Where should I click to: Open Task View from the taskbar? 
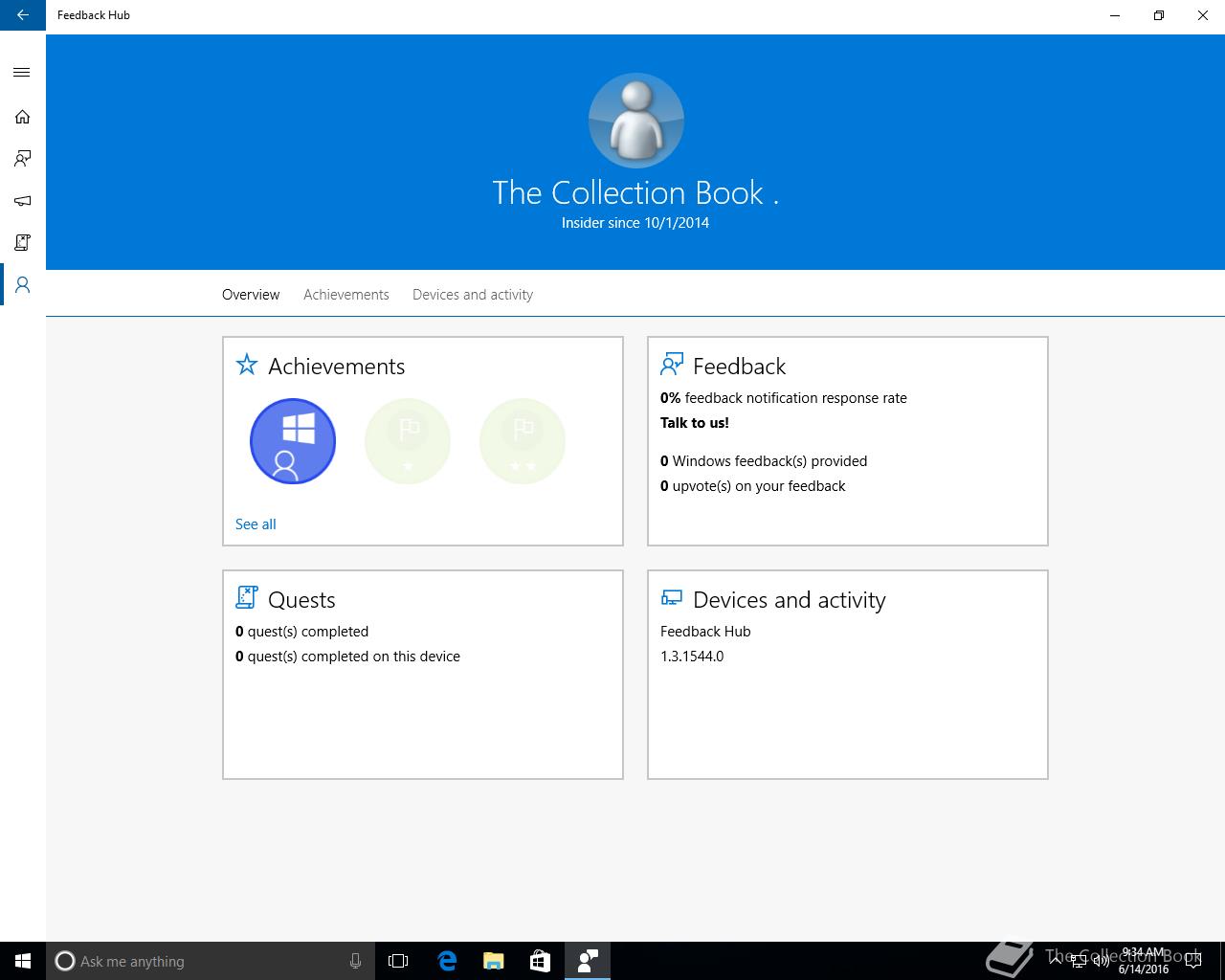click(x=398, y=961)
